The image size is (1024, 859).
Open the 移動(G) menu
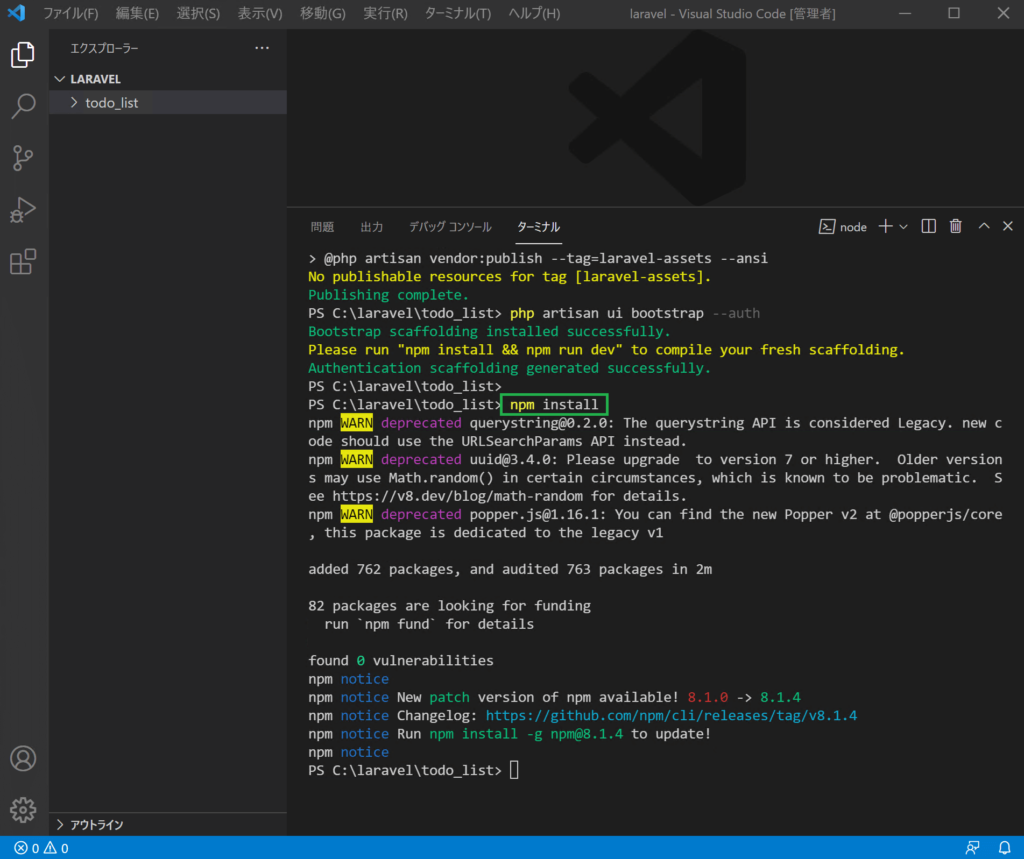(x=323, y=13)
